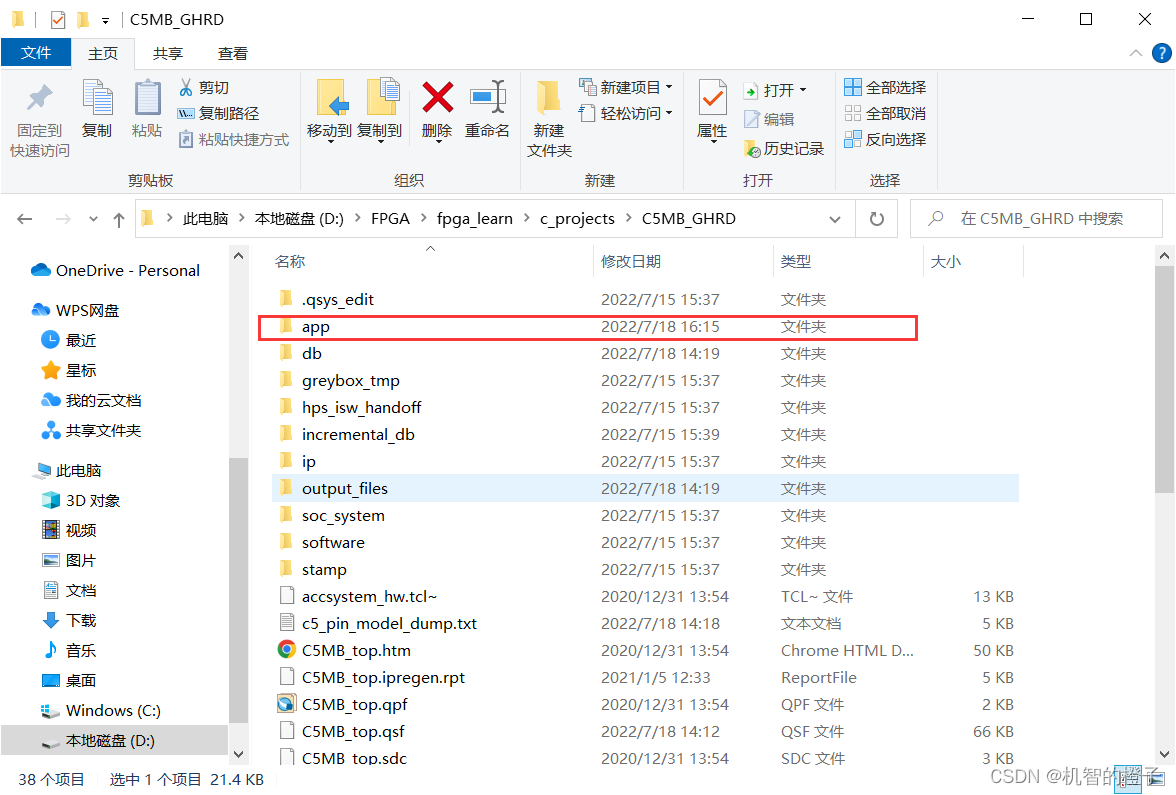Navigate to fpga_learn breadcrumb
This screenshot has width=1176, height=795.
[x=475, y=218]
